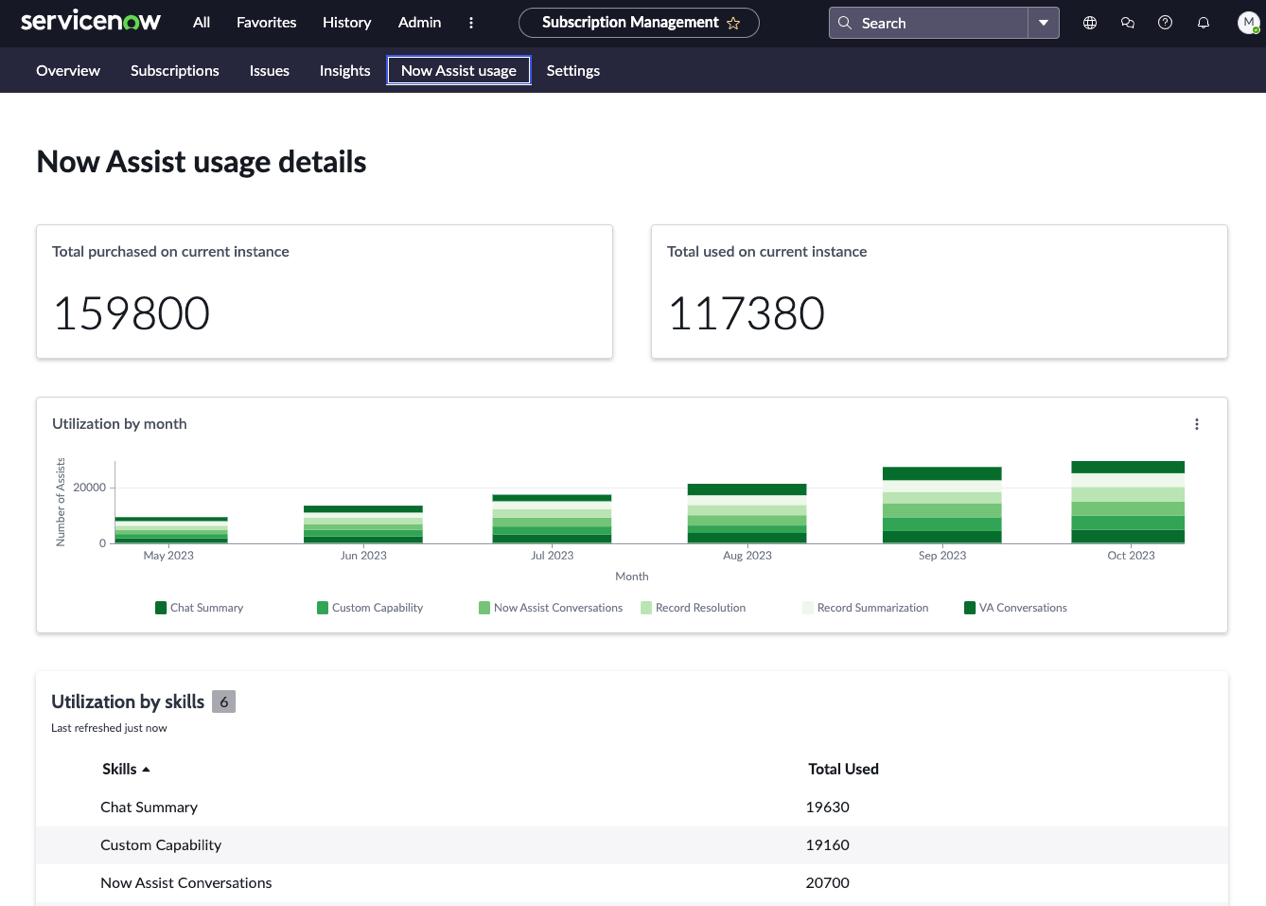Click the value 19160

(x=827, y=845)
